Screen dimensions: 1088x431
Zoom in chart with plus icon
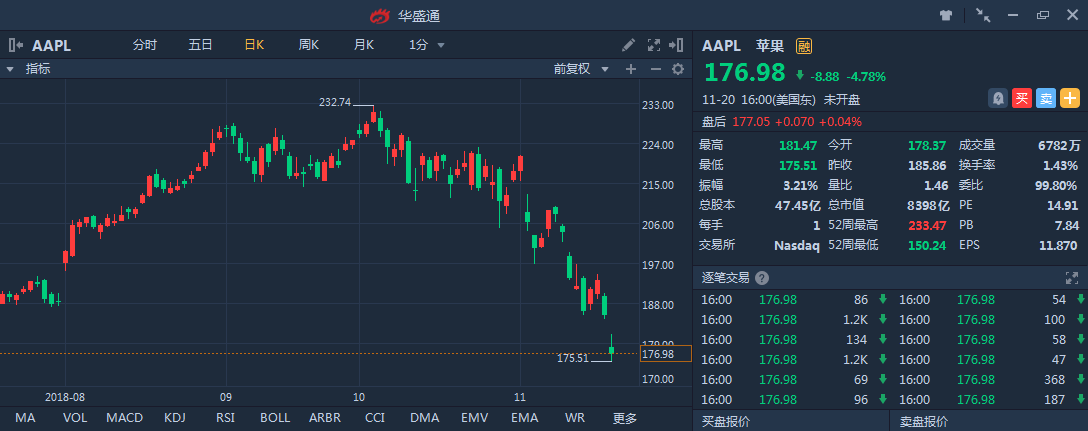[x=631, y=69]
